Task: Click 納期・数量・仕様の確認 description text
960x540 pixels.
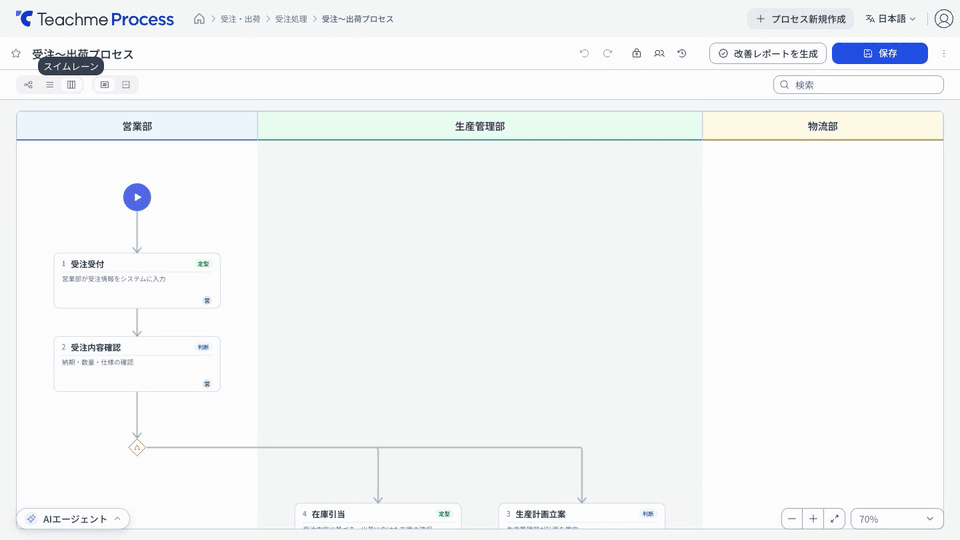Action: tap(97, 362)
